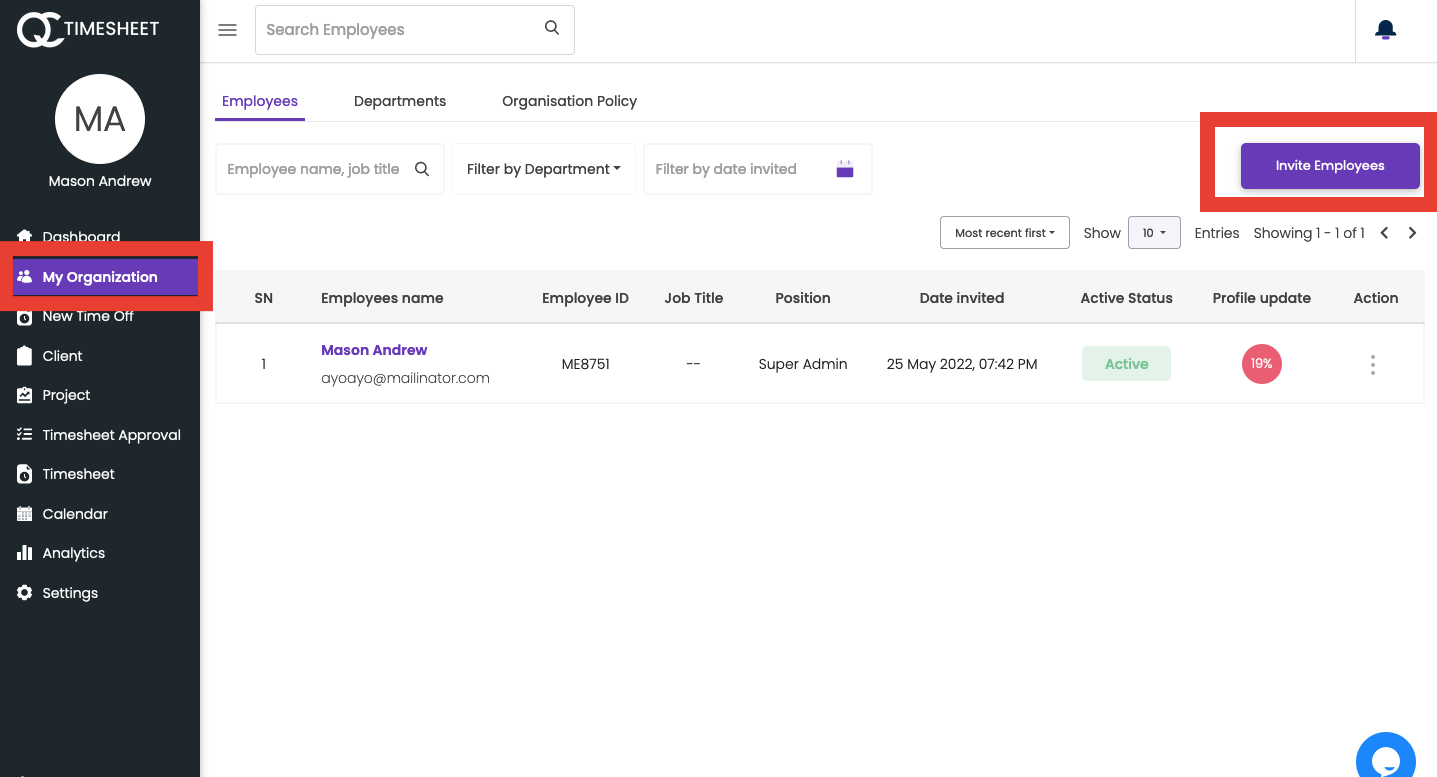The height and width of the screenshot is (777, 1437).
Task: Select the Calendar sidebar icon
Action: (x=74, y=513)
